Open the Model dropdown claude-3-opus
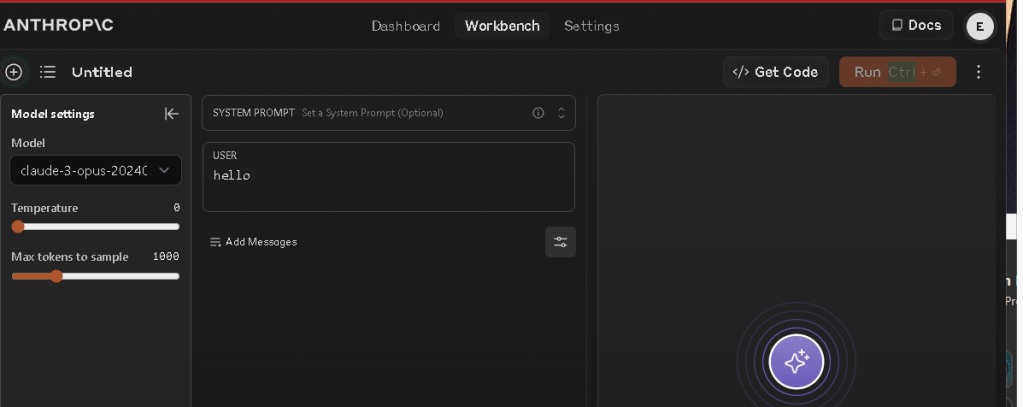This screenshot has height=407, width=1023. click(x=95, y=170)
